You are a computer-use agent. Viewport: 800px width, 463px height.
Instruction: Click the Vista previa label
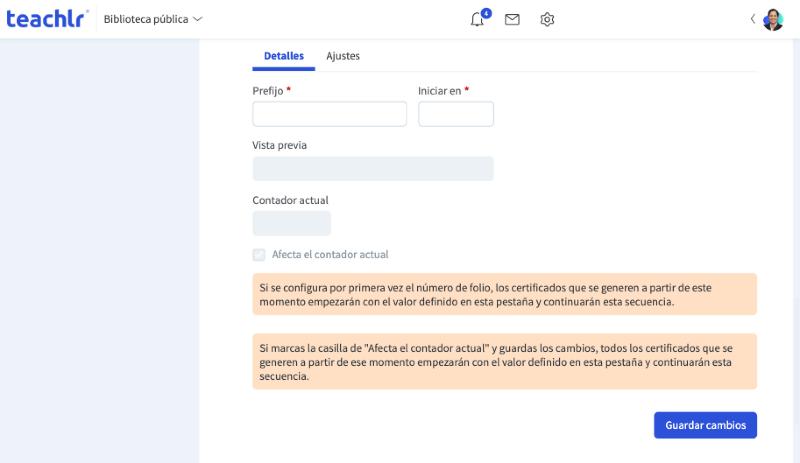coord(280,145)
